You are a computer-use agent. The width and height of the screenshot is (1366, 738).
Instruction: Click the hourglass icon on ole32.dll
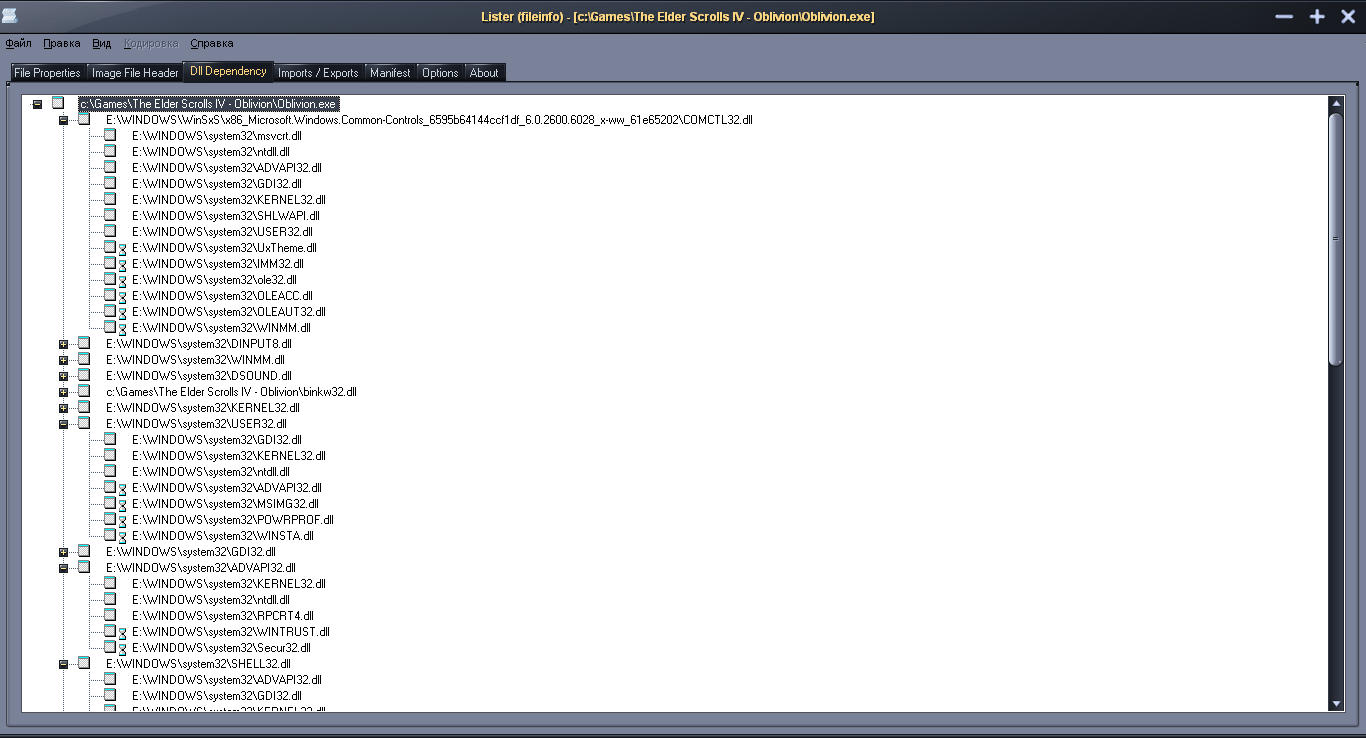[x=123, y=281]
